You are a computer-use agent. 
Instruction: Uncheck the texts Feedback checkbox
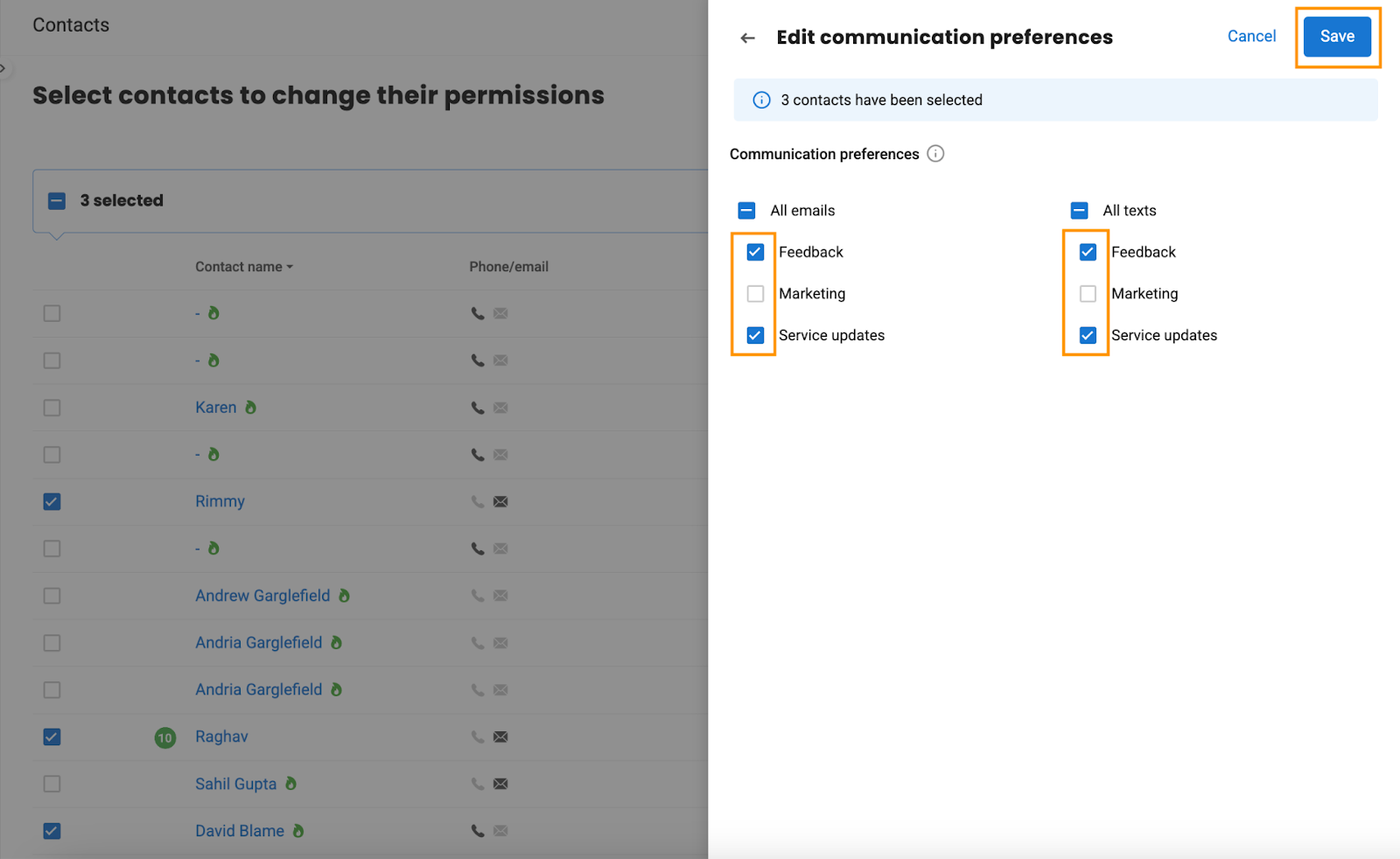[x=1088, y=252]
